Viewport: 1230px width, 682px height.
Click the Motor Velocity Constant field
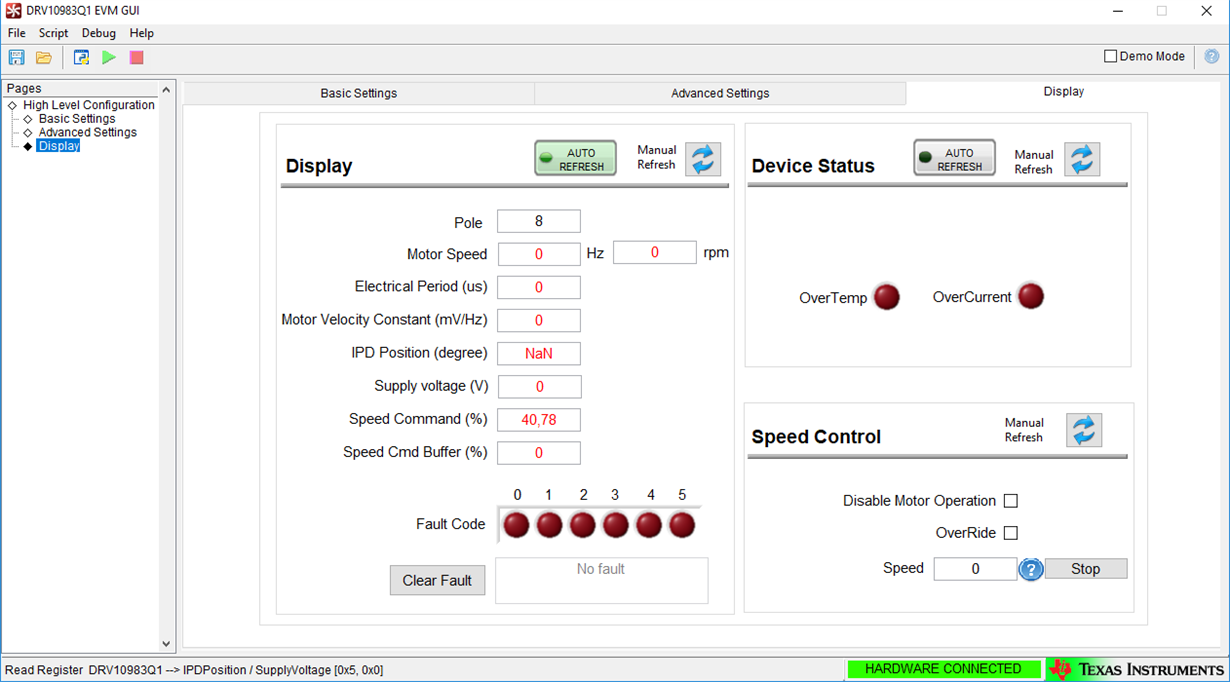(539, 321)
